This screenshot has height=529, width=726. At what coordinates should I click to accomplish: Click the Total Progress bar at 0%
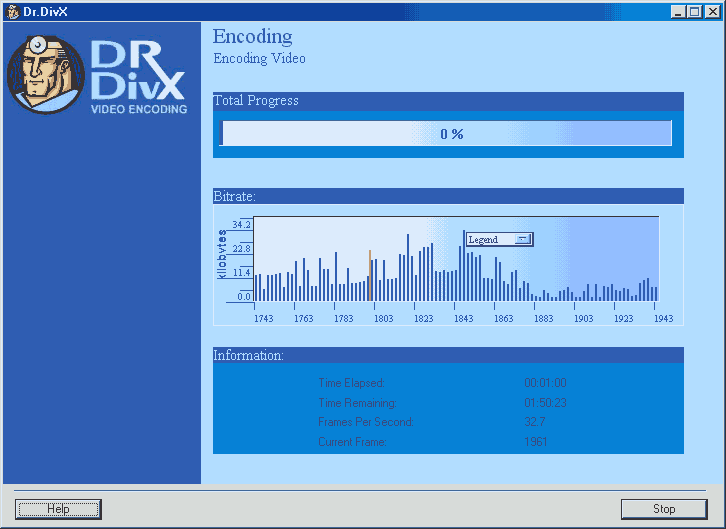tap(446, 134)
